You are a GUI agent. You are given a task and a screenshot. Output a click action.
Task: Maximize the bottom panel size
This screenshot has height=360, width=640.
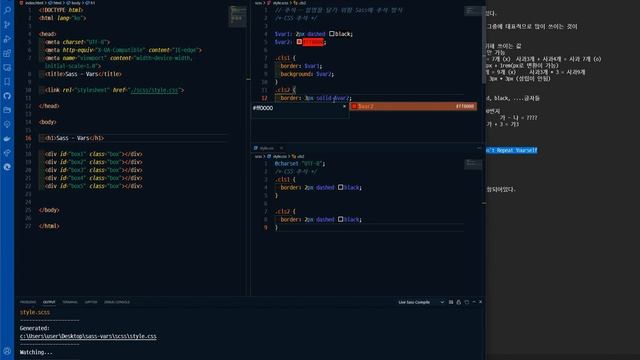click(474, 302)
